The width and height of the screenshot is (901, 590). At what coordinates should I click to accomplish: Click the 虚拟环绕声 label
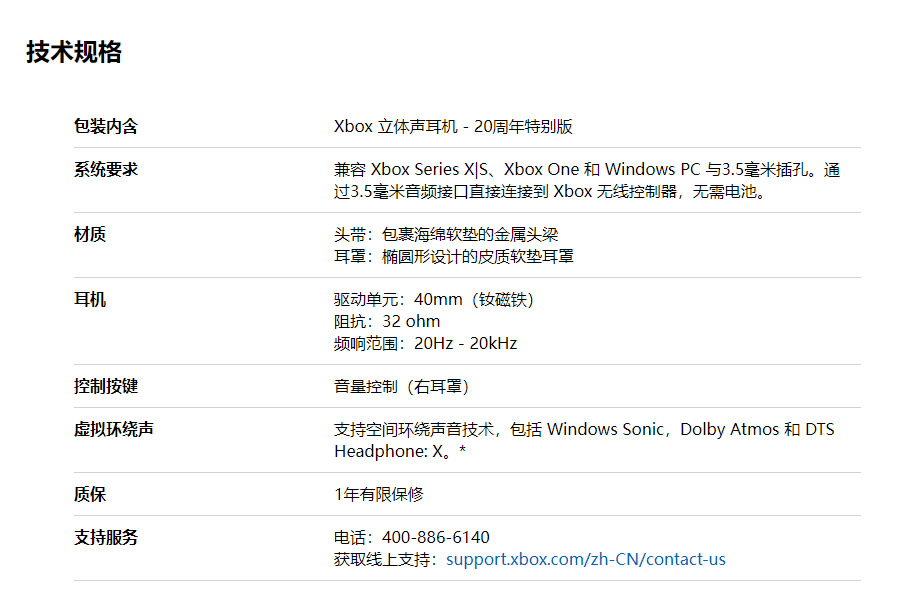click(x=114, y=429)
